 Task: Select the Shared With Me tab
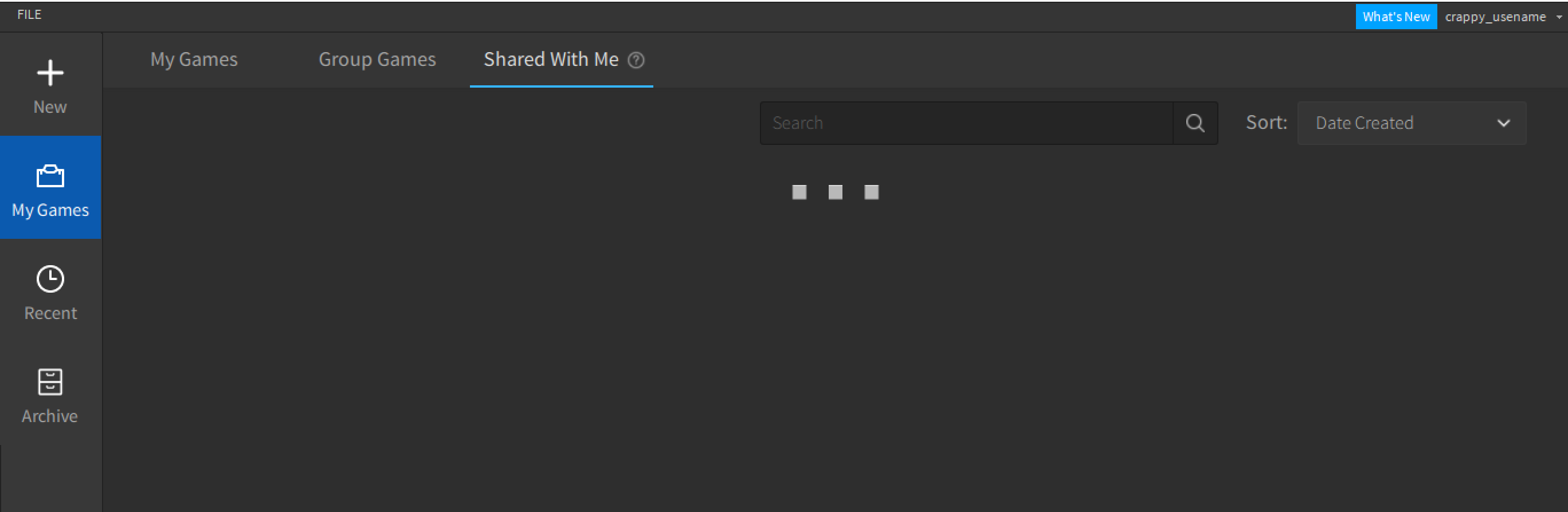[x=550, y=60]
